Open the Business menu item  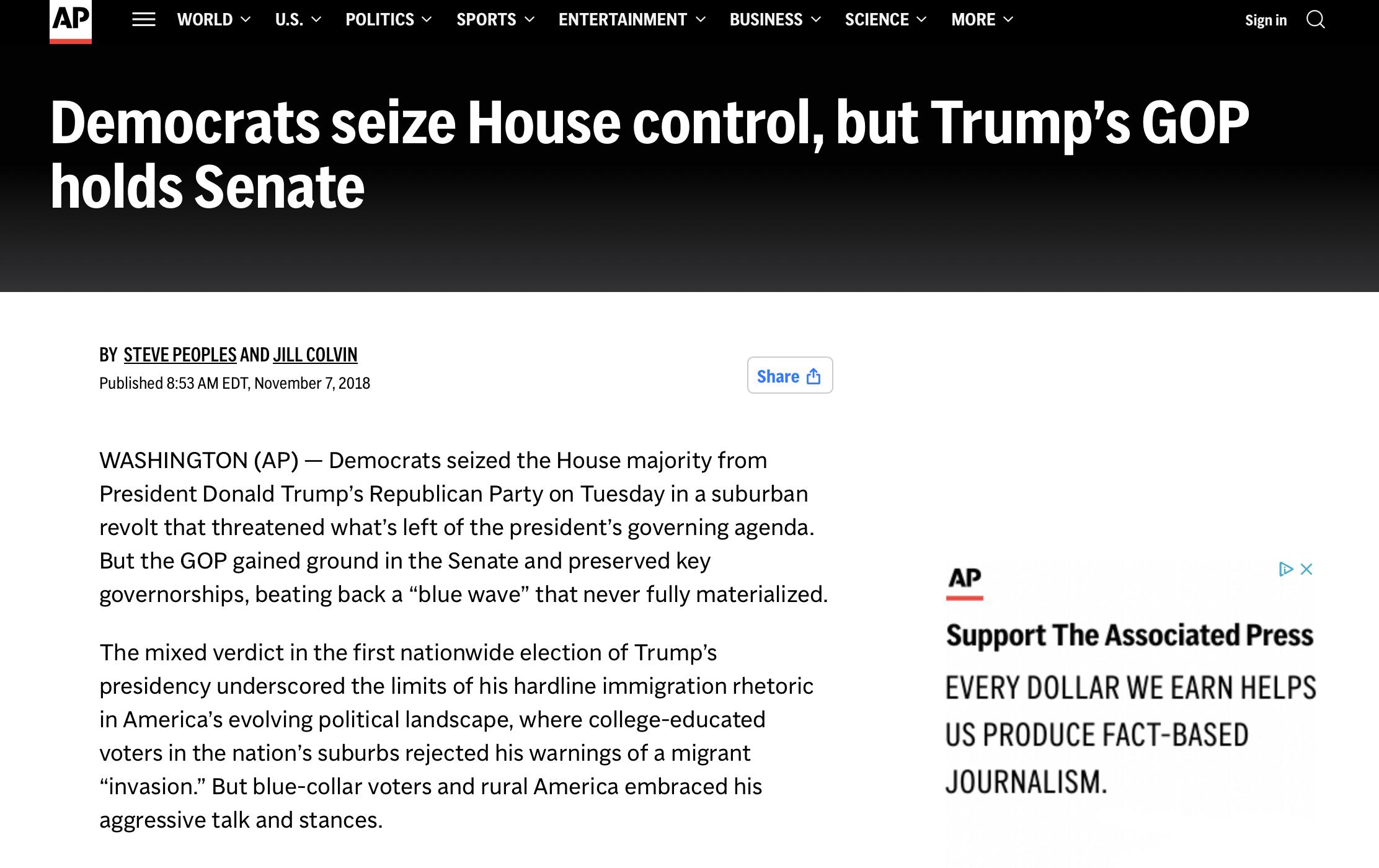[x=766, y=20]
